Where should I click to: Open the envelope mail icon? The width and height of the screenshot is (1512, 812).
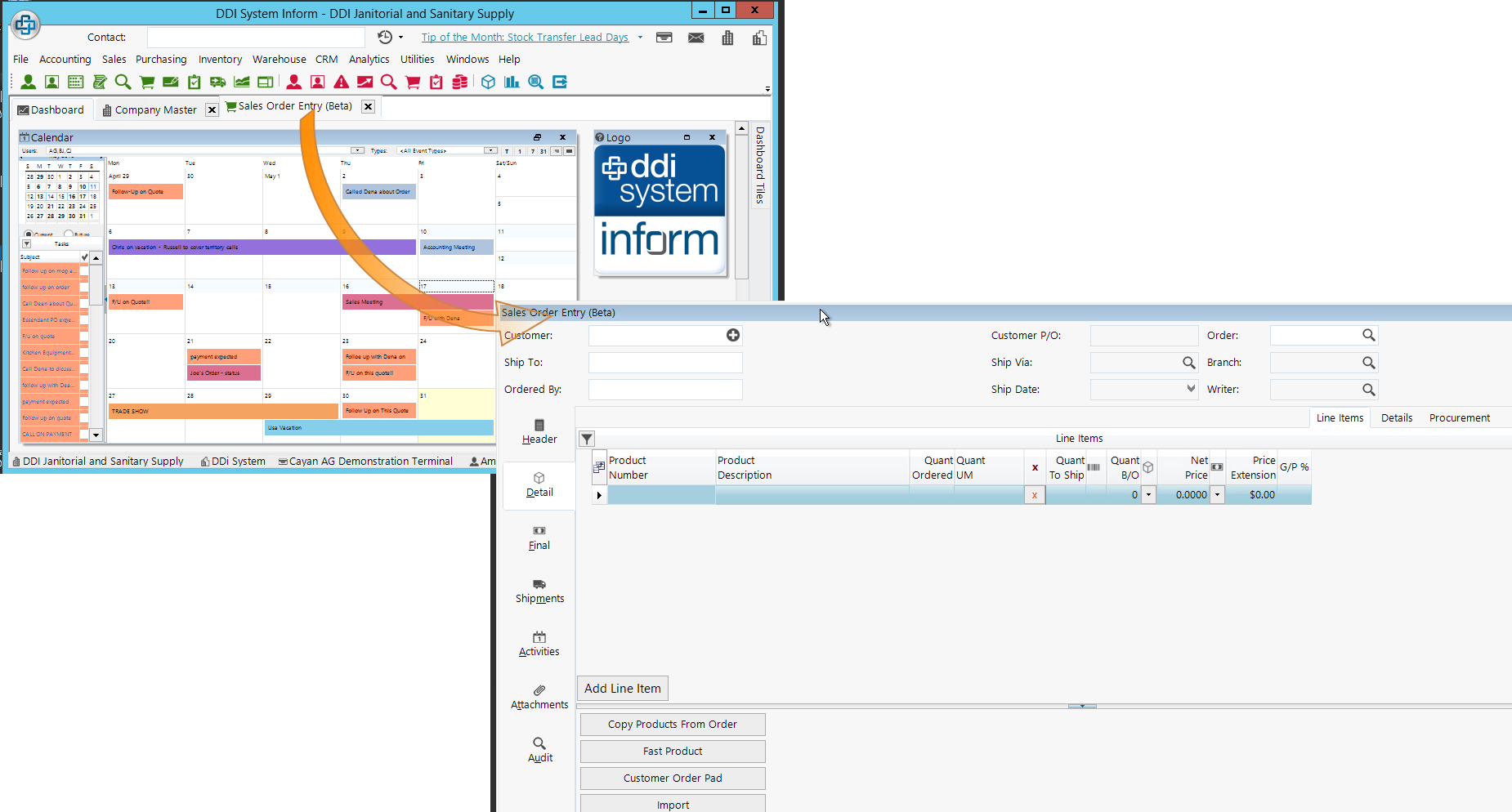click(696, 38)
